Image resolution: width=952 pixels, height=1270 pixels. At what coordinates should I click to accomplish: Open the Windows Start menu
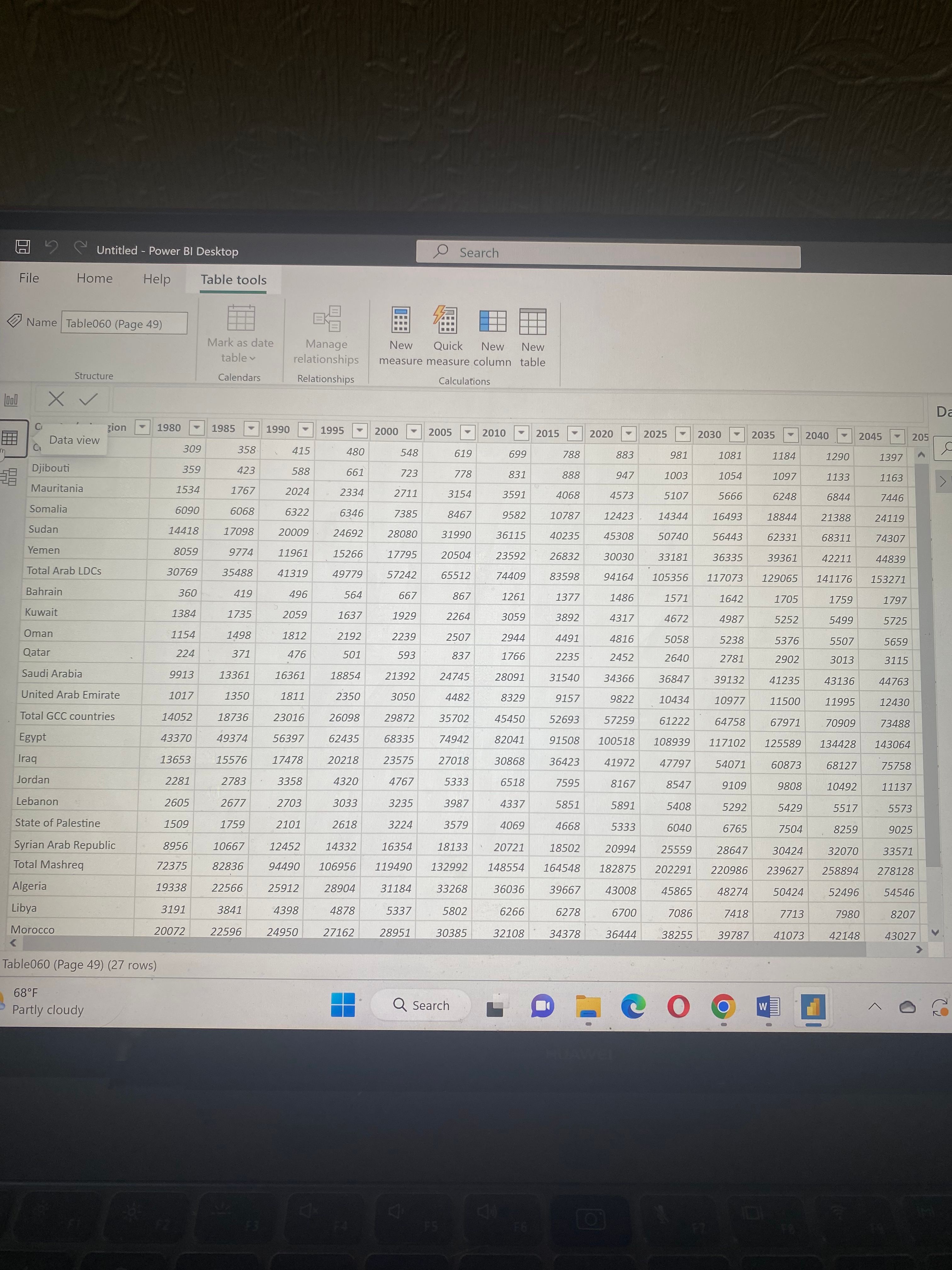click(343, 1005)
